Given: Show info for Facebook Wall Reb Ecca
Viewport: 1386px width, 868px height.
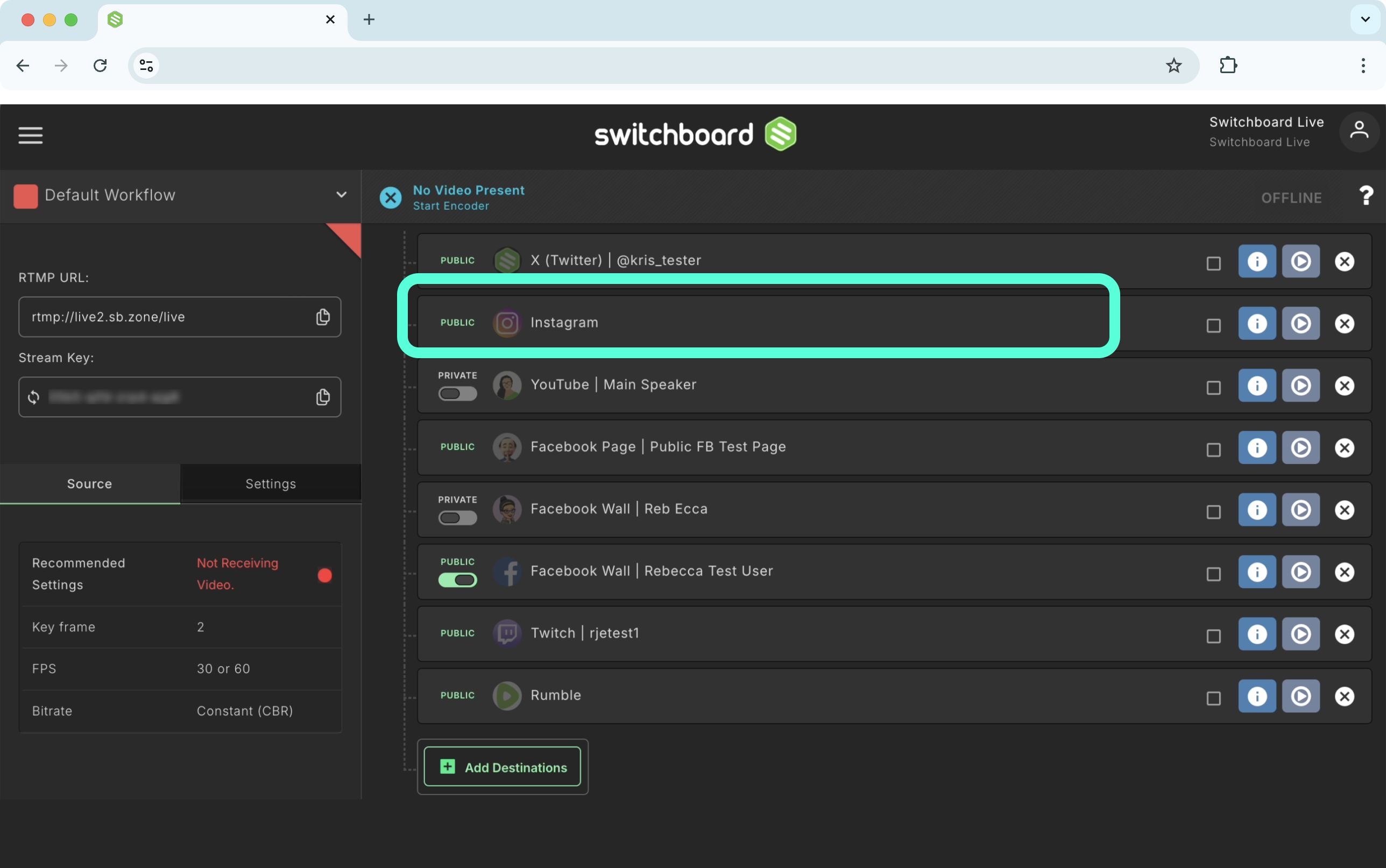Looking at the screenshot, I should pos(1257,510).
